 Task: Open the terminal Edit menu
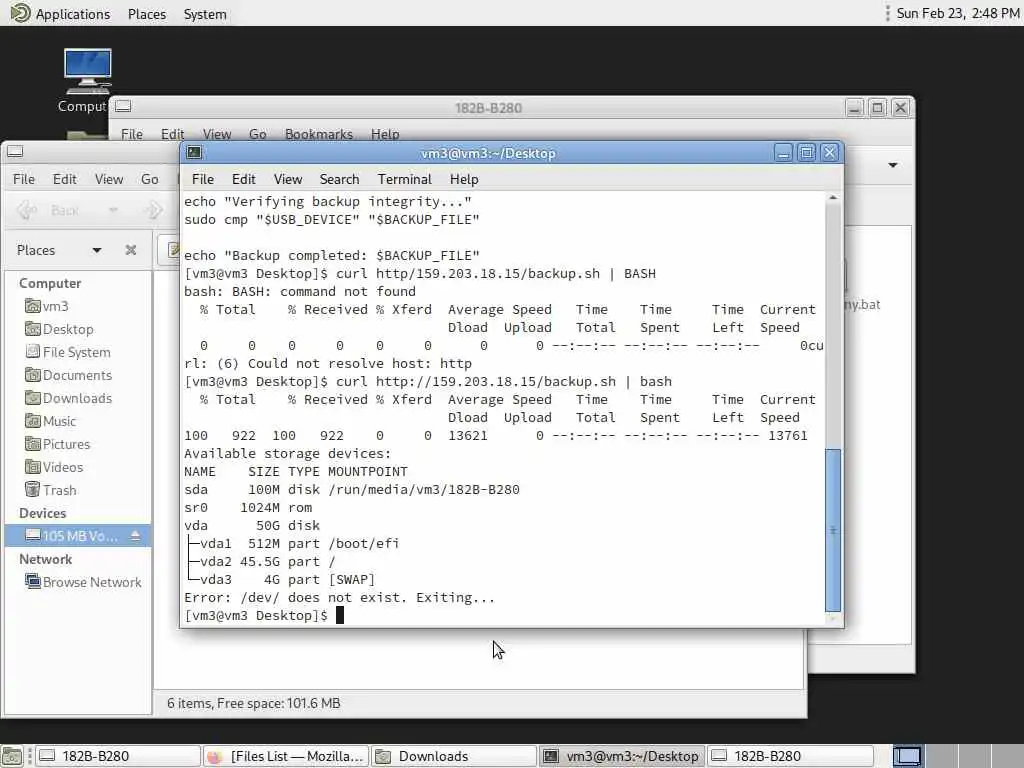(x=244, y=179)
